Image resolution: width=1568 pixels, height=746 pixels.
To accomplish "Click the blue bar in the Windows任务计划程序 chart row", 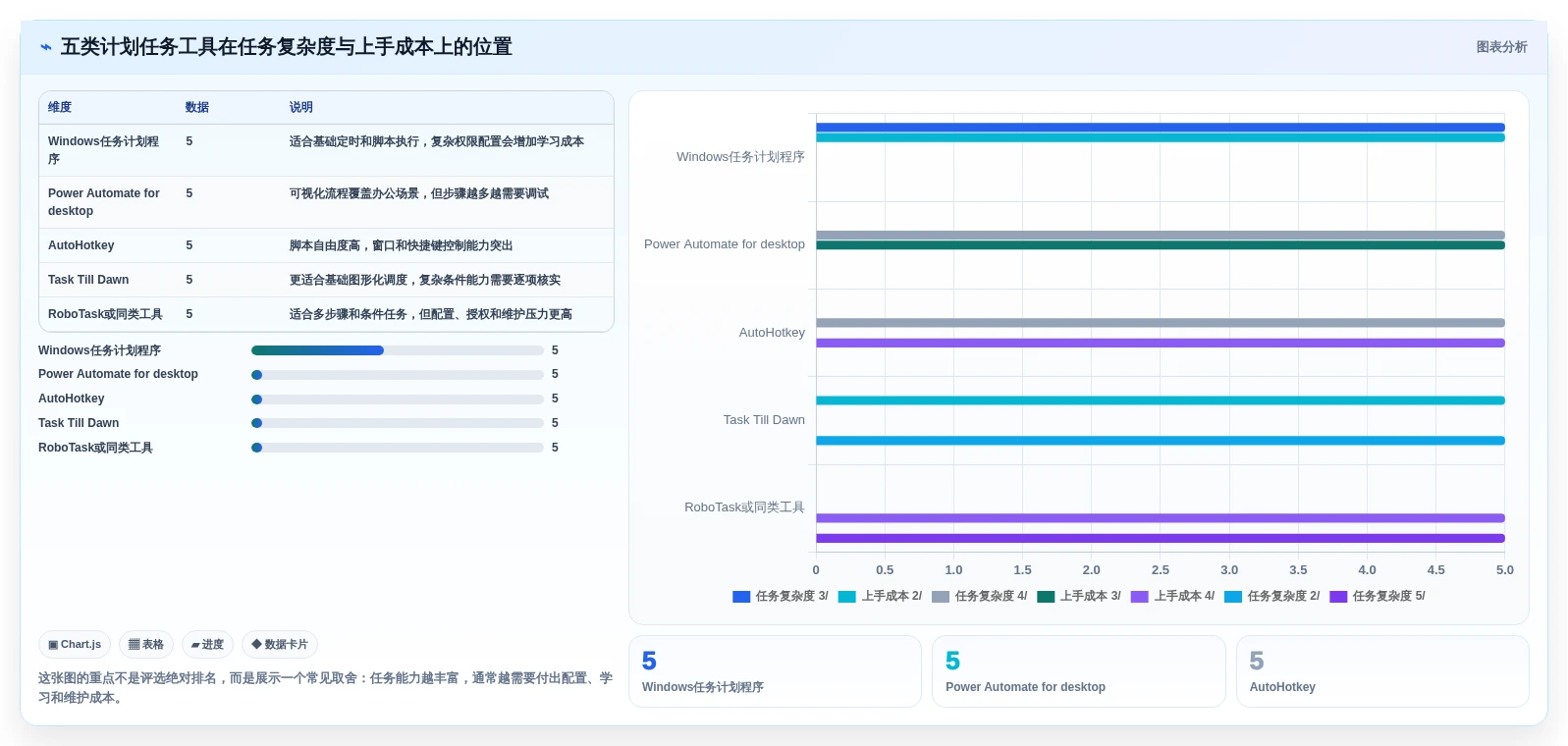I will pos(1161,128).
